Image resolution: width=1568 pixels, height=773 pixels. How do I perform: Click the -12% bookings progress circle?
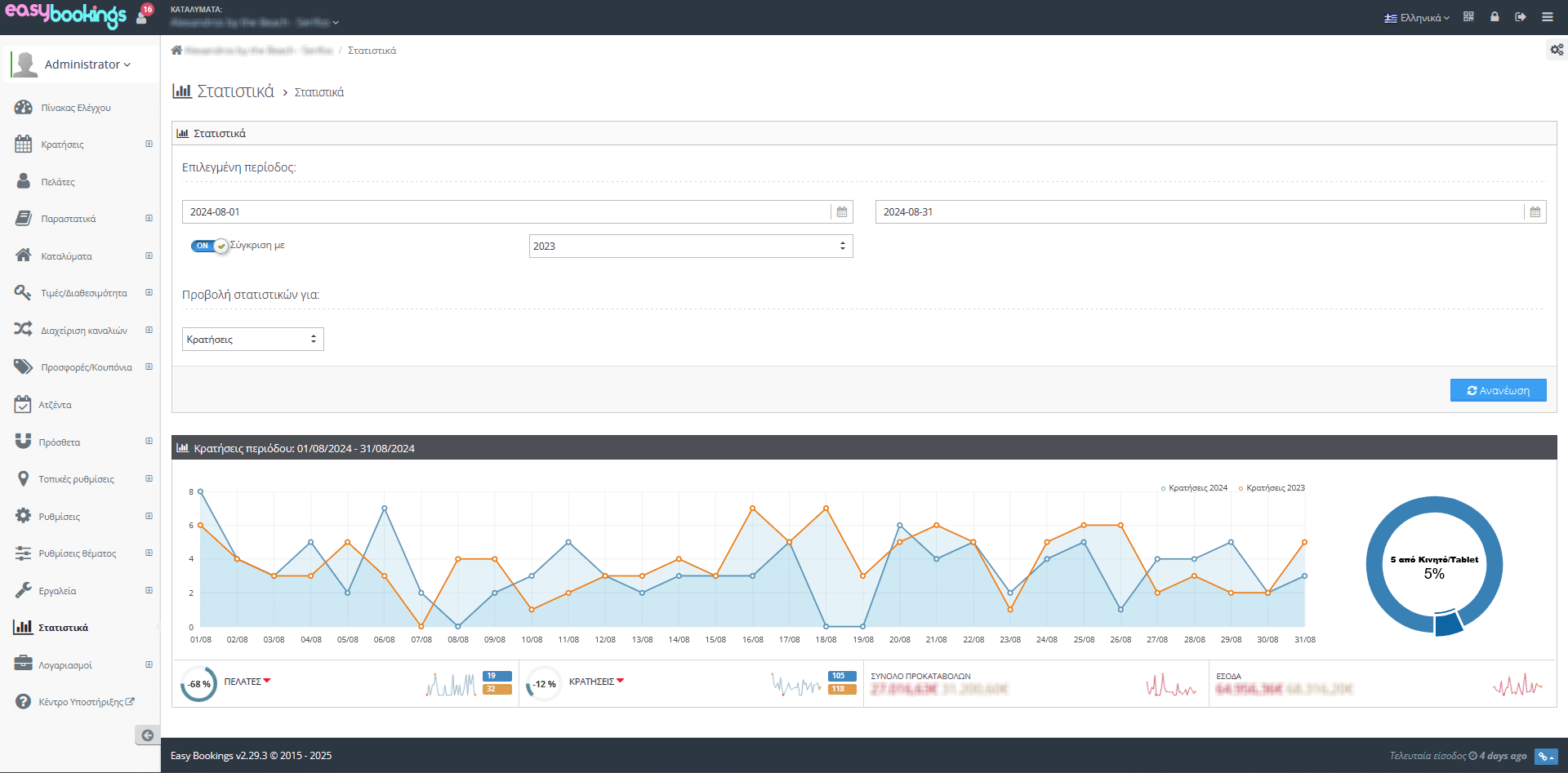point(543,684)
